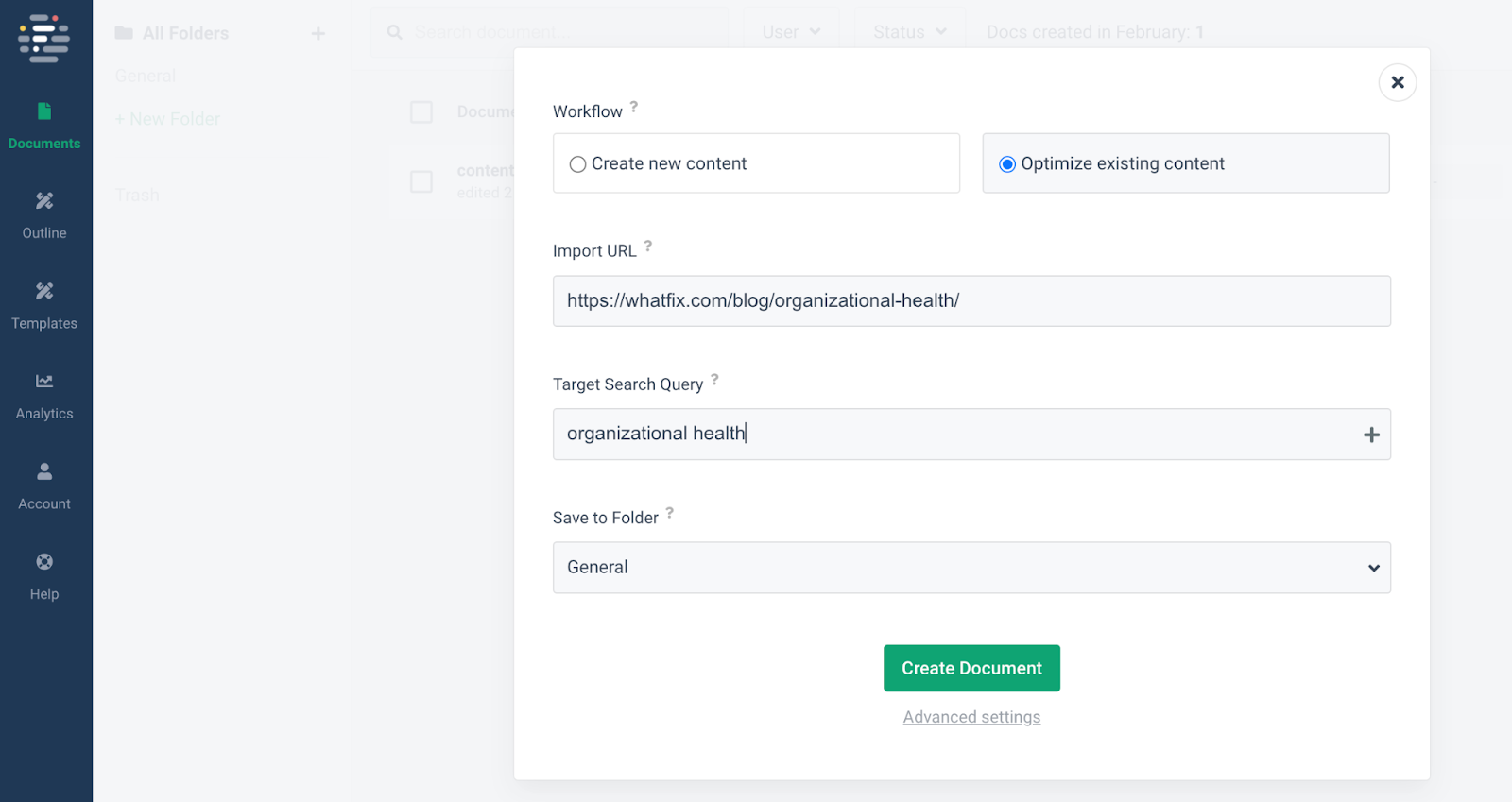Click the help question mark beside Workflow
This screenshot has width=1512, height=802.
click(x=634, y=107)
